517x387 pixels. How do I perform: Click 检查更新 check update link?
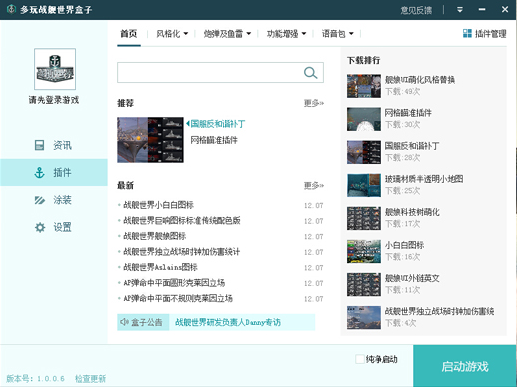click(90, 379)
